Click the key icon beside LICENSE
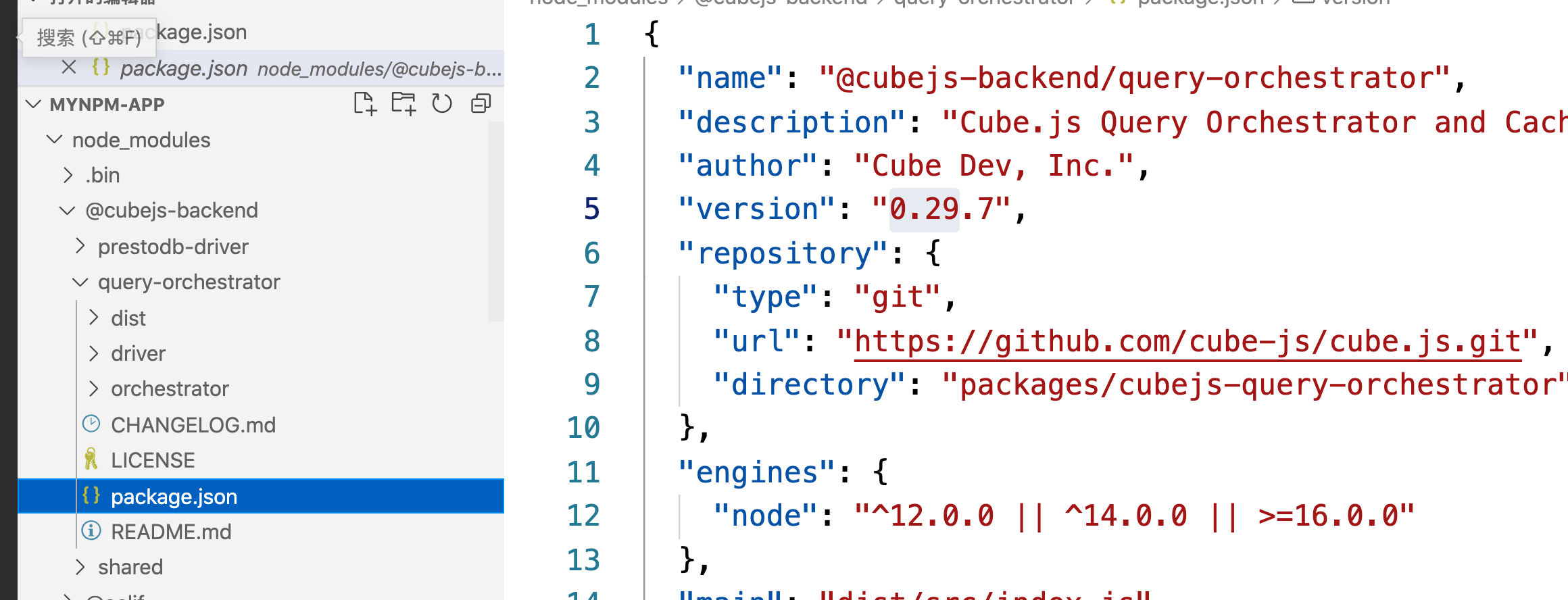Viewport: 1568px width, 600px height. [x=91, y=459]
